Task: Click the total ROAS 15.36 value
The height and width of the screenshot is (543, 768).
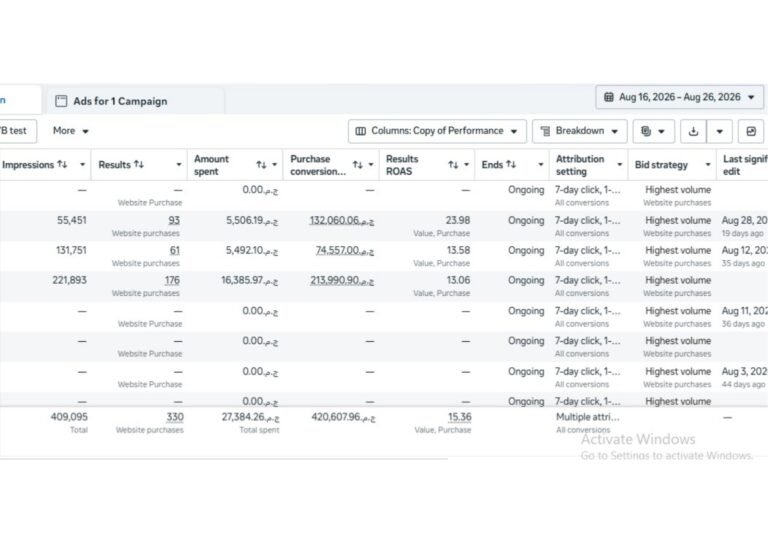Action: (x=459, y=417)
